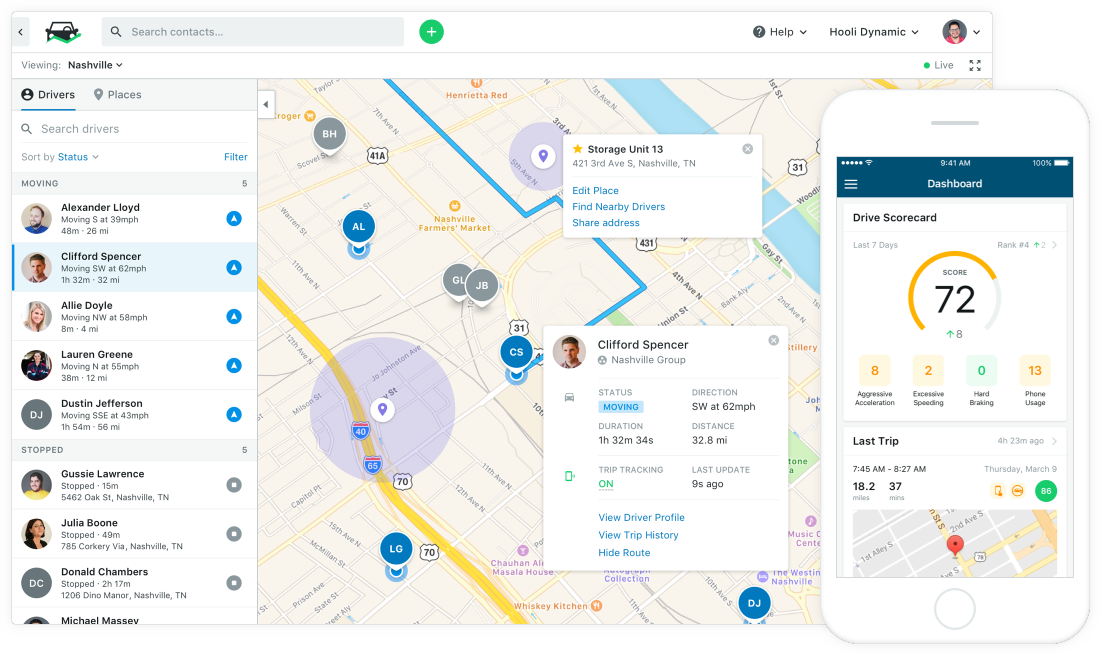Open the Hooli Dynamic account dropdown
The width and height of the screenshot is (1100, 654).
point(874,32)
